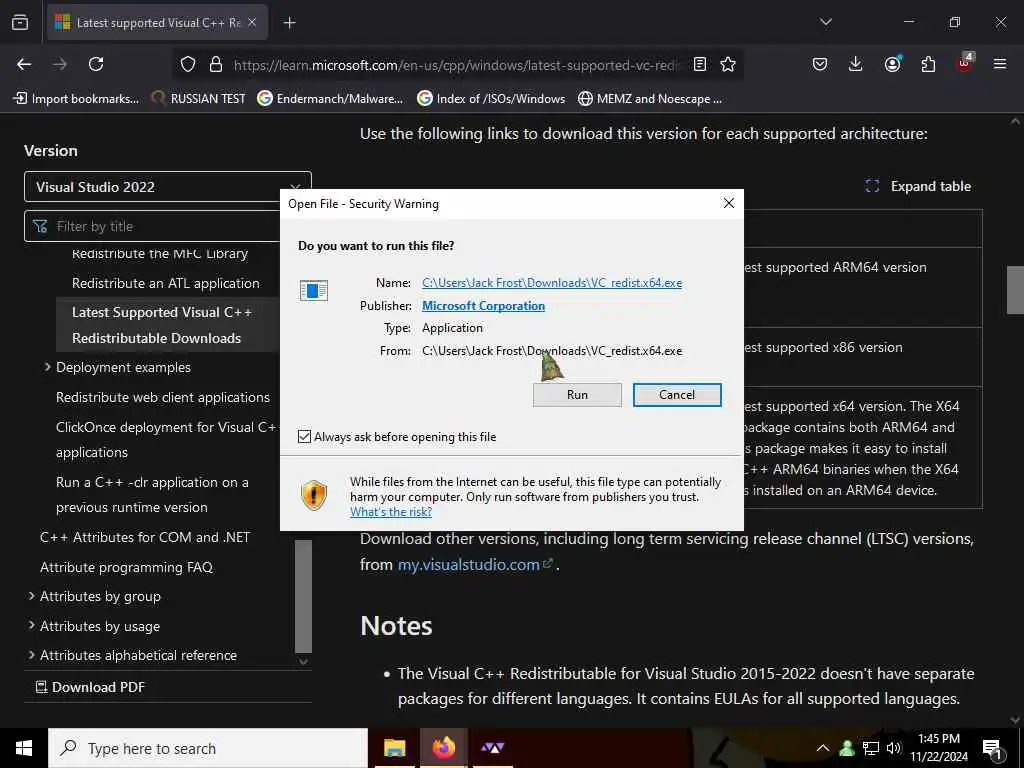Click Firefox View icon in tab strip
This screenshot has height=768, width=1024.
click(20, 22)
